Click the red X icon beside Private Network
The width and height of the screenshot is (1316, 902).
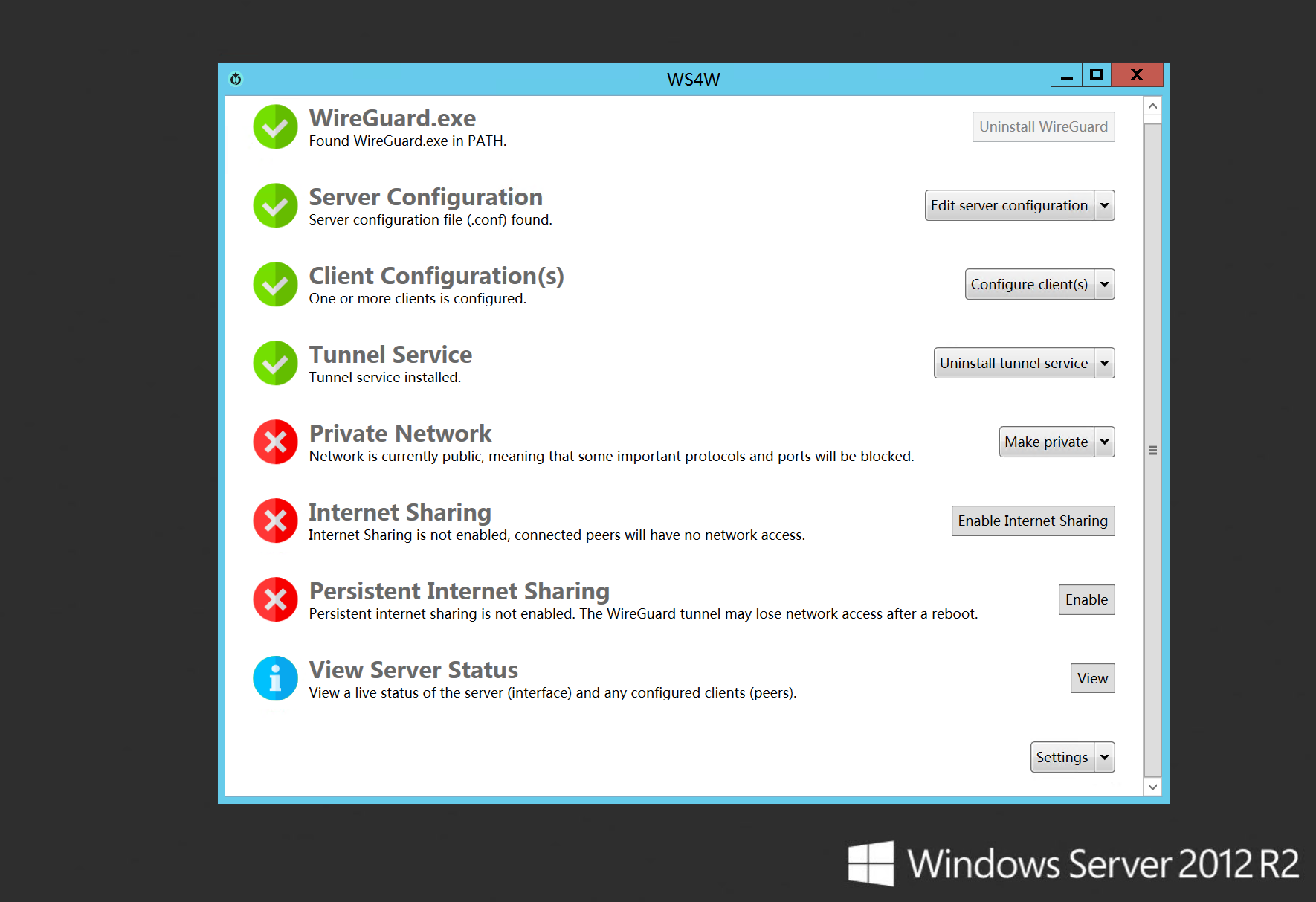tap(275, 442)
